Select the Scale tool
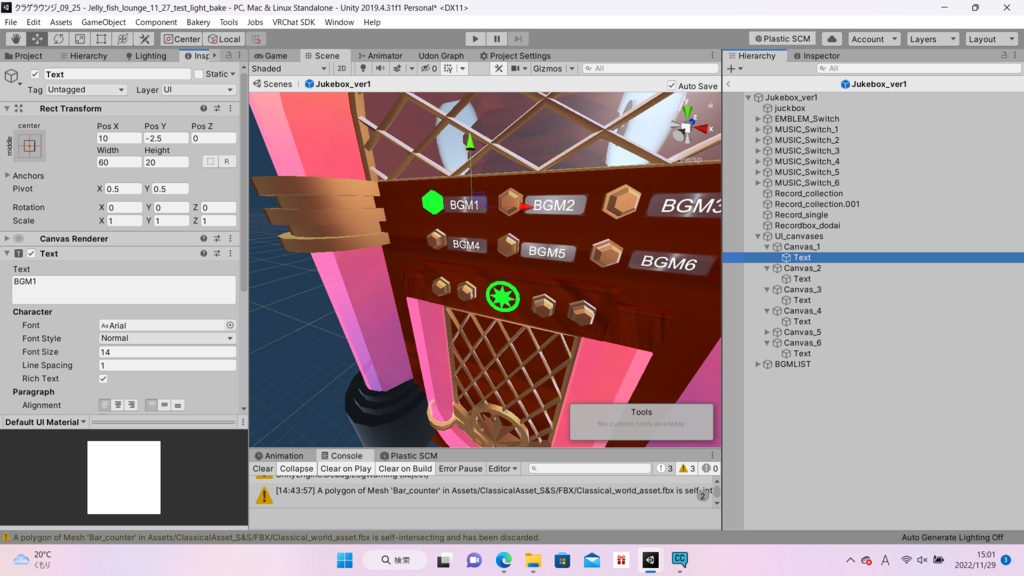 tap(79, 39)
